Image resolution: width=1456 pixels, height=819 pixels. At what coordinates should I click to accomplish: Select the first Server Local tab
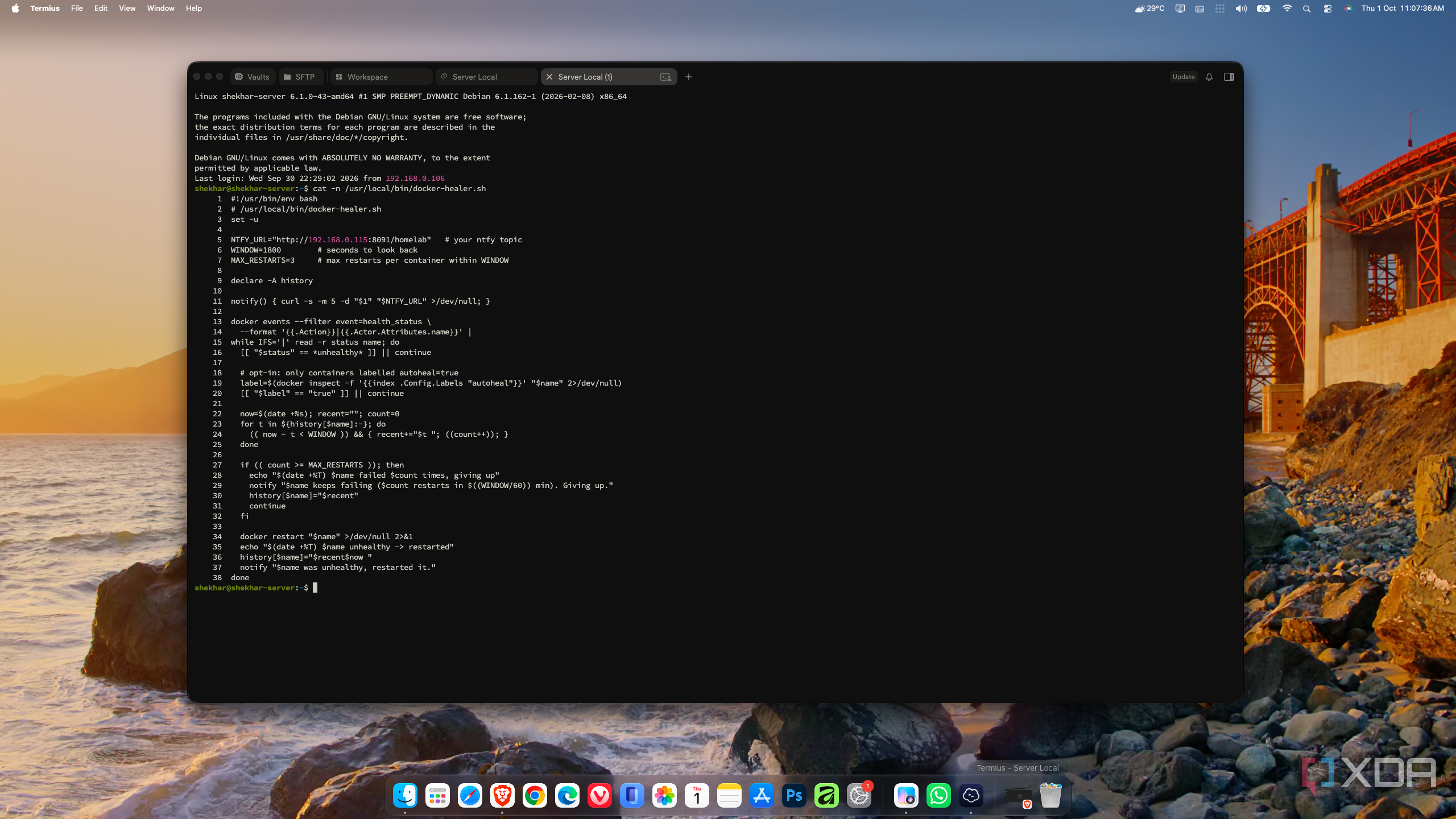point(486,77)
